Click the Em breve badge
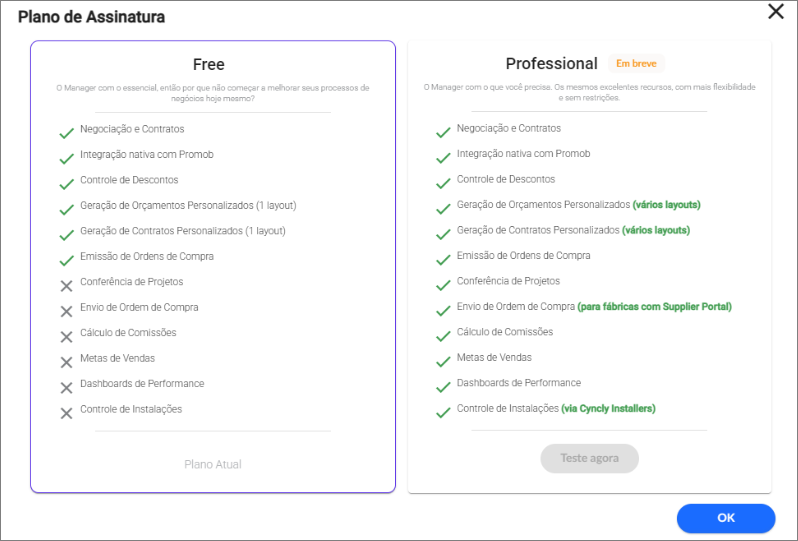The height and width of the screenshot is (541, 798). 636,64
